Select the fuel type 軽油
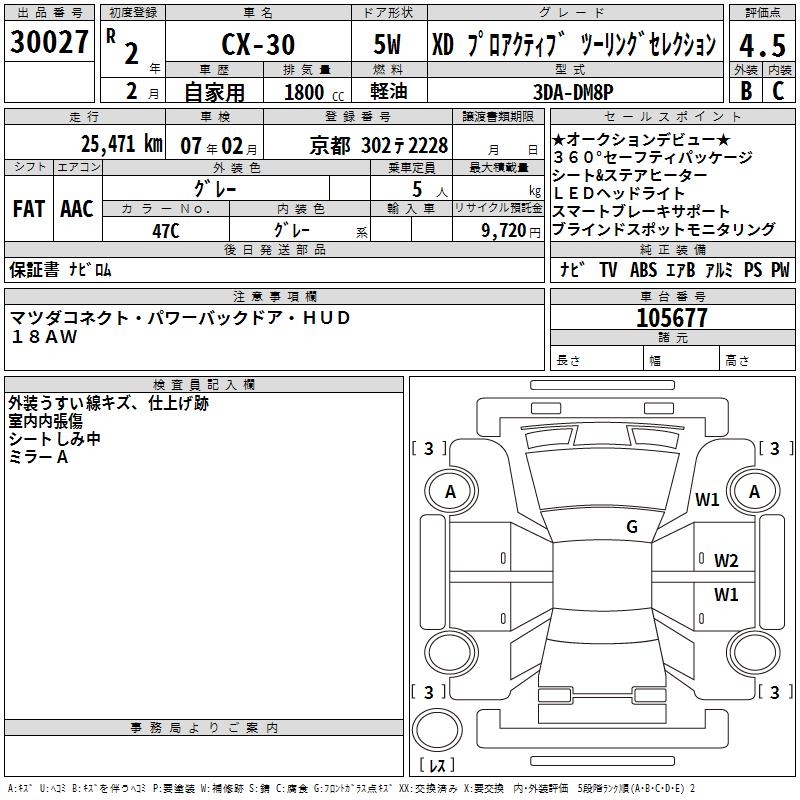This screenshot has height=800, width=800. [389, 91]
